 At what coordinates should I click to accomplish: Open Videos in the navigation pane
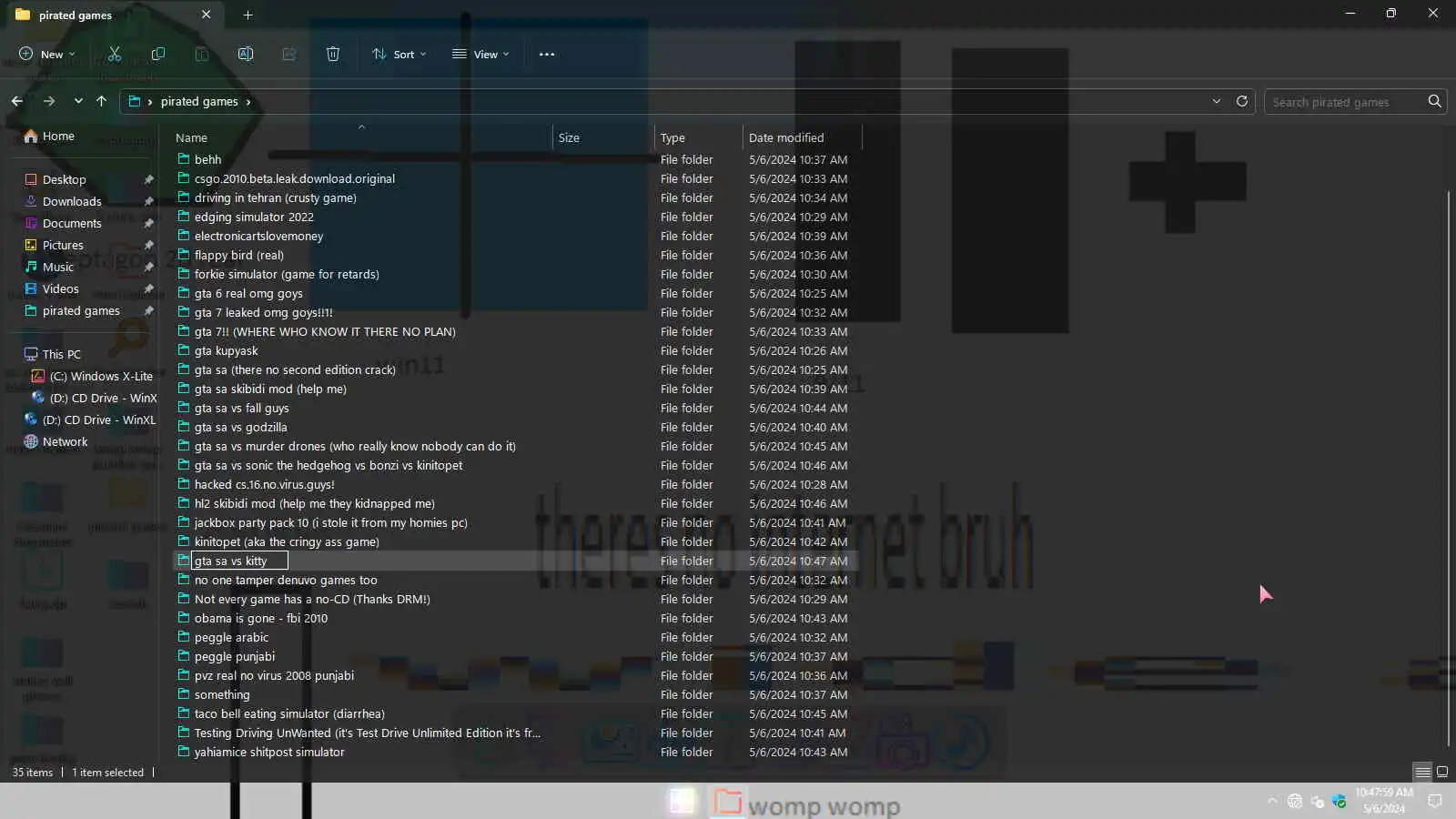[x=60, y=288]
